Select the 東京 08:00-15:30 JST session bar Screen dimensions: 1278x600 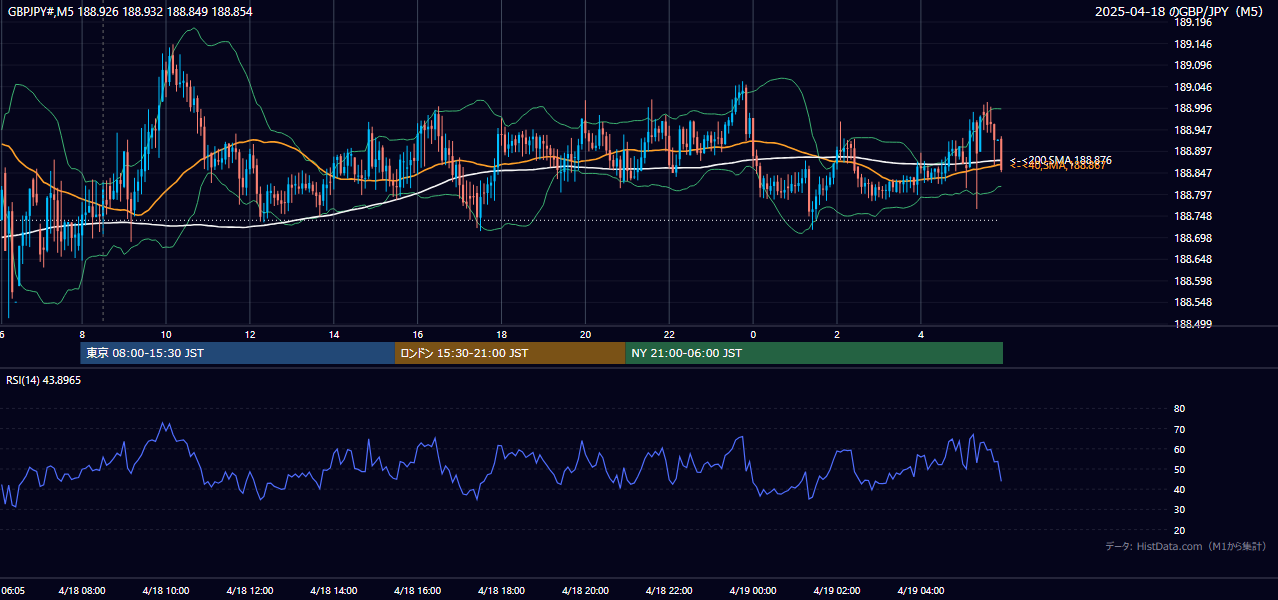click(x=238, y=353)
